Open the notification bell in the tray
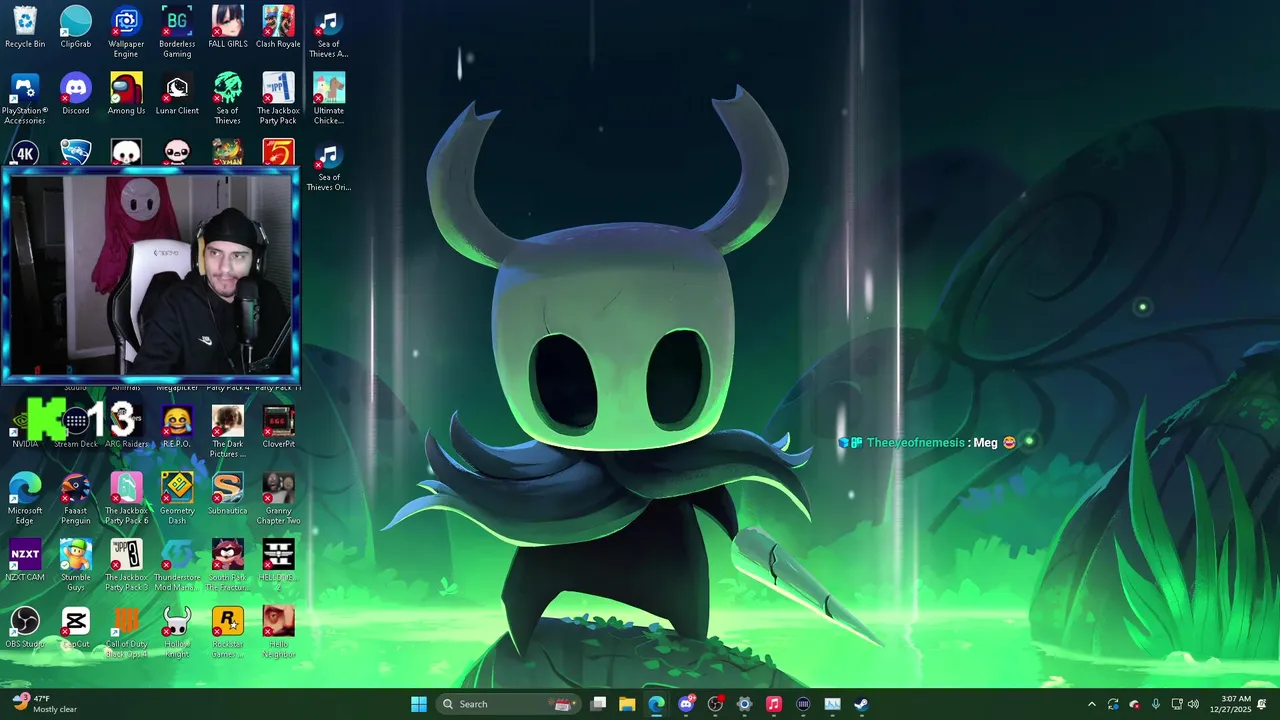 (1262, 704)
